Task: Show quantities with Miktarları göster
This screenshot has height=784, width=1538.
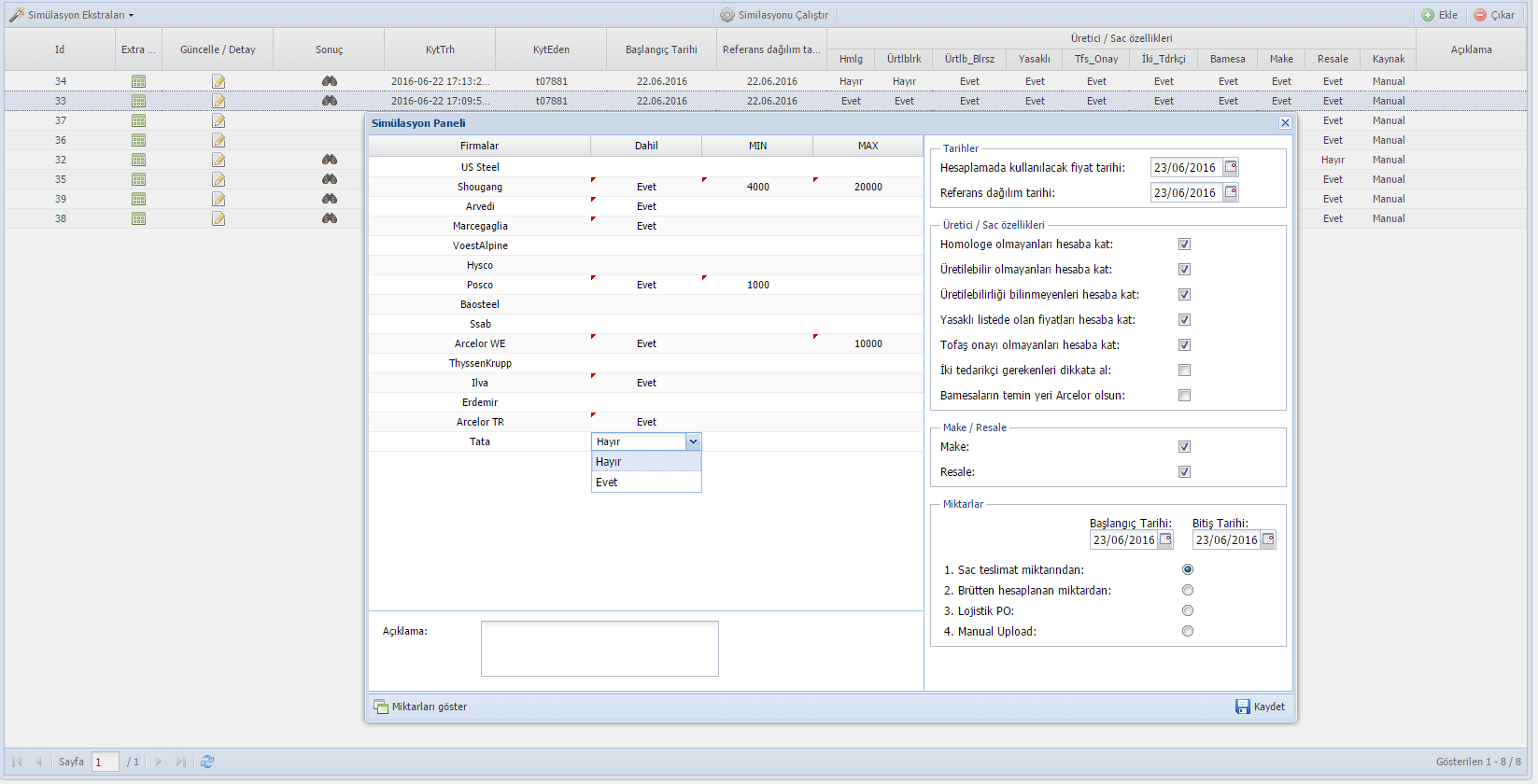Action: (420, 707)
